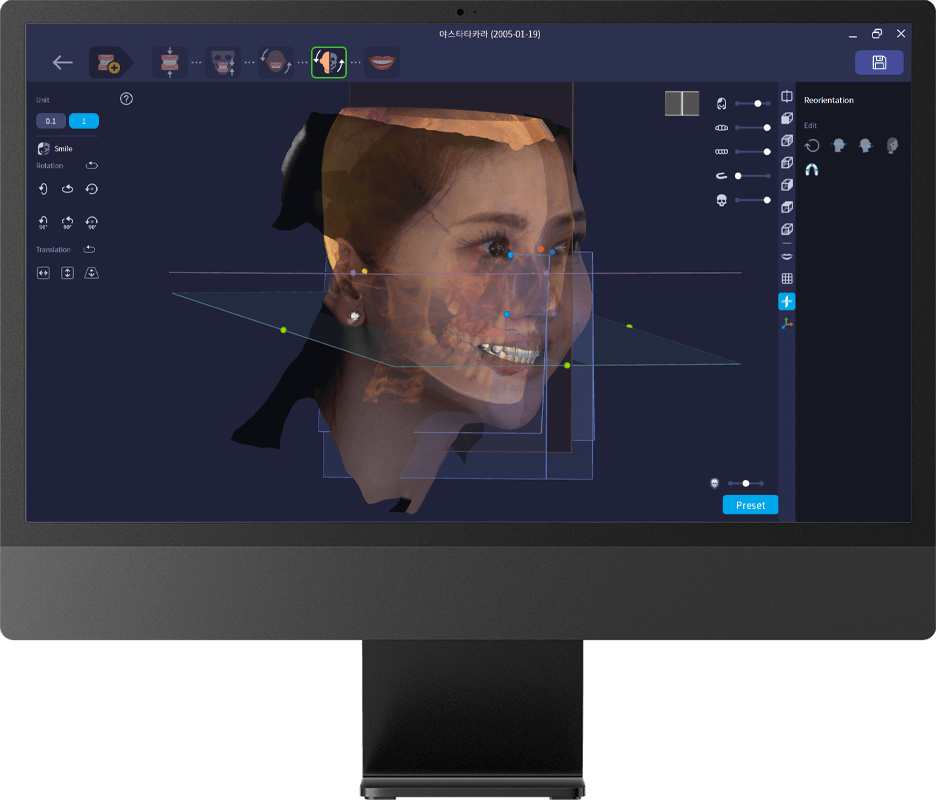Go back with the left arrow

coord(62,62)
